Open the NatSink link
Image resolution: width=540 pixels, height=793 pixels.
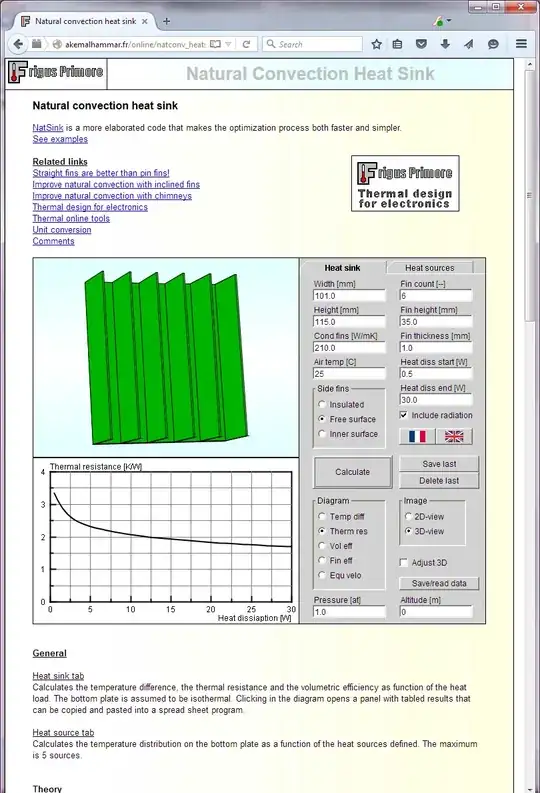coord(48,128)
